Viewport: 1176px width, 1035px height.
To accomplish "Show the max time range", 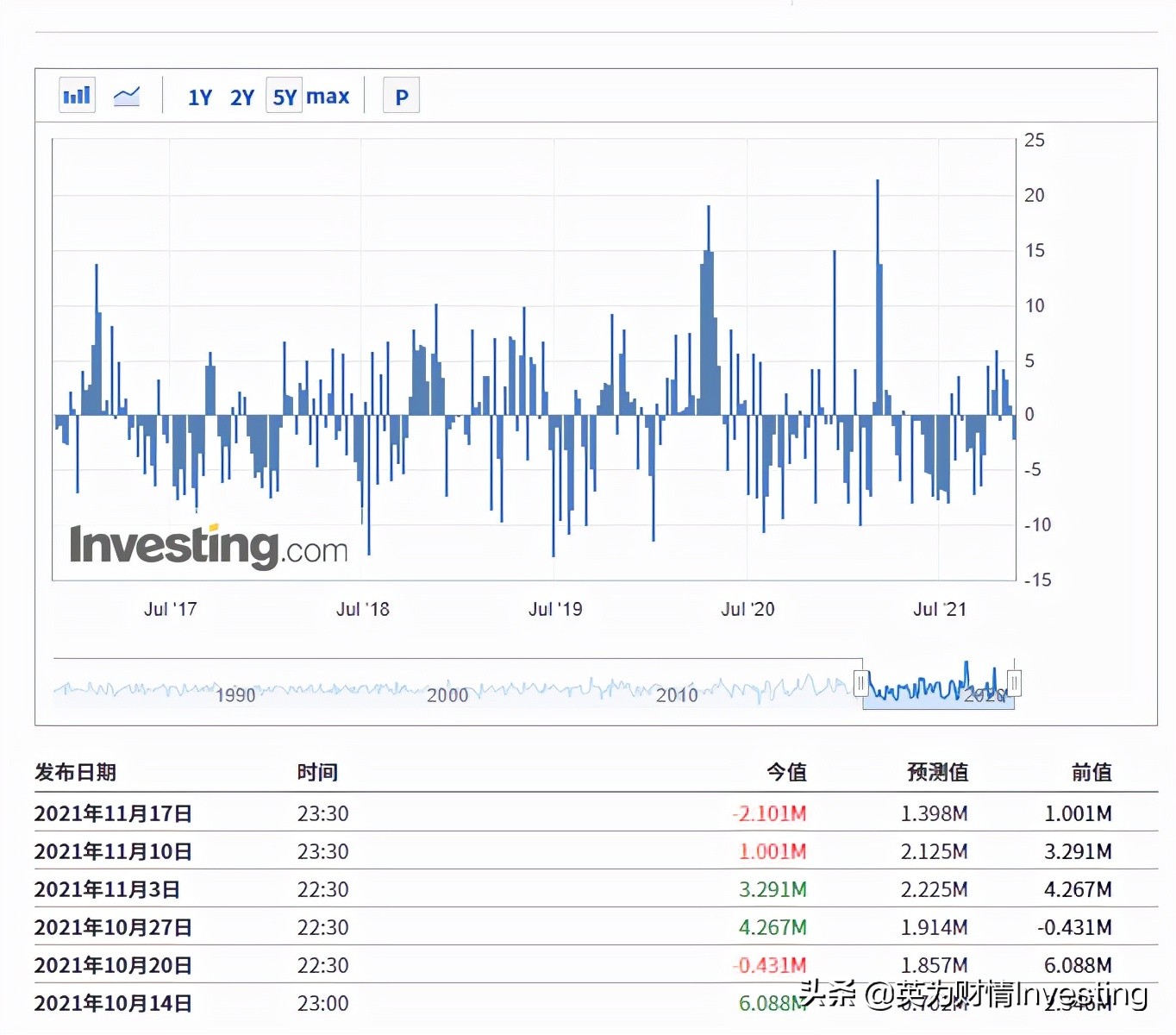I will coord(328,97).
